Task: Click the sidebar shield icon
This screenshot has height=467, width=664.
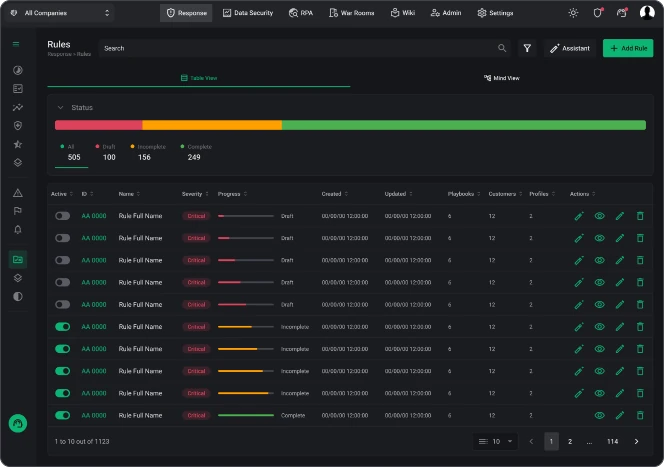Action: (x=18, y=126)
